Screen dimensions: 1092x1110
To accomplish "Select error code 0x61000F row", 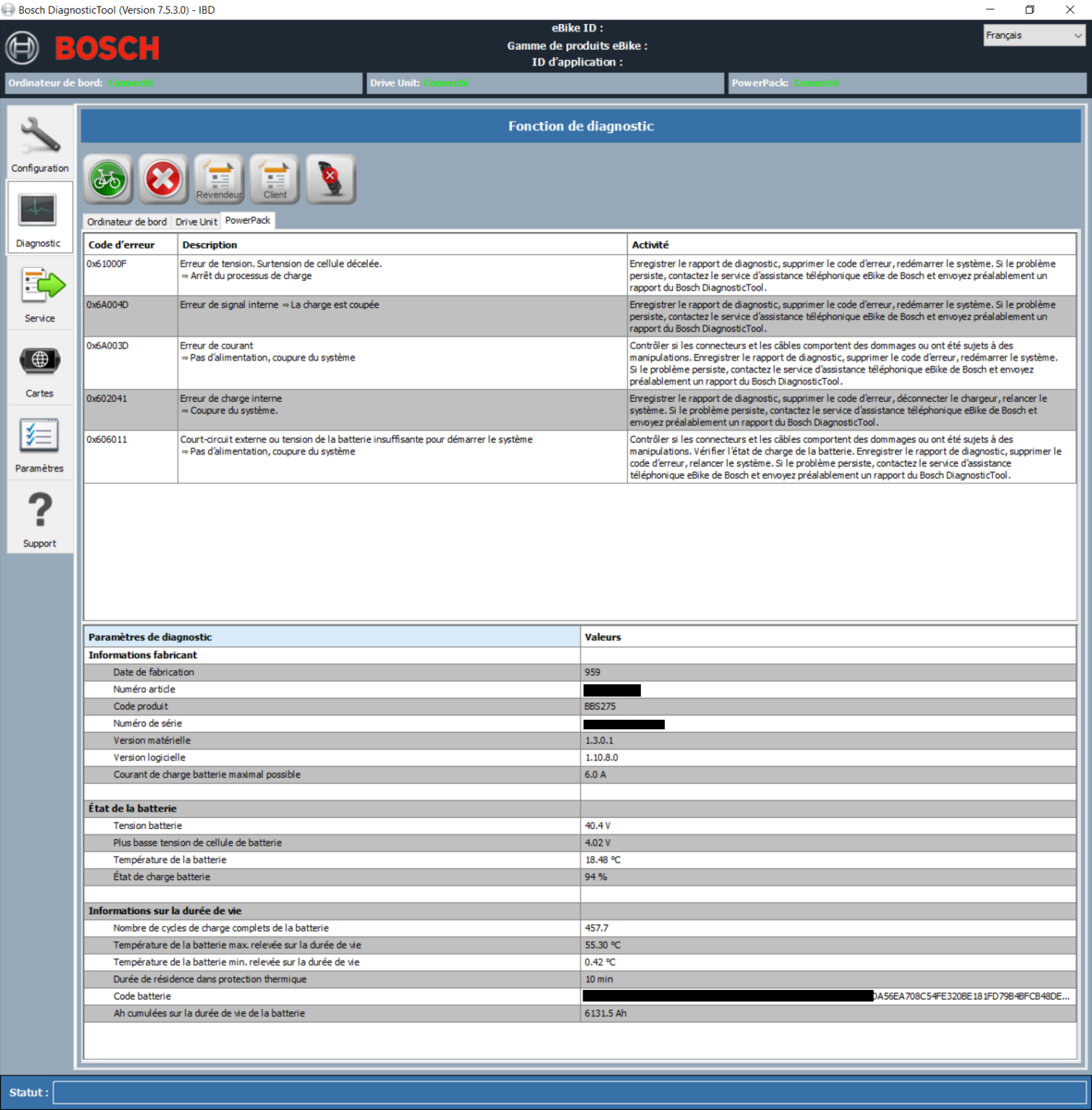I will (580, 275).
